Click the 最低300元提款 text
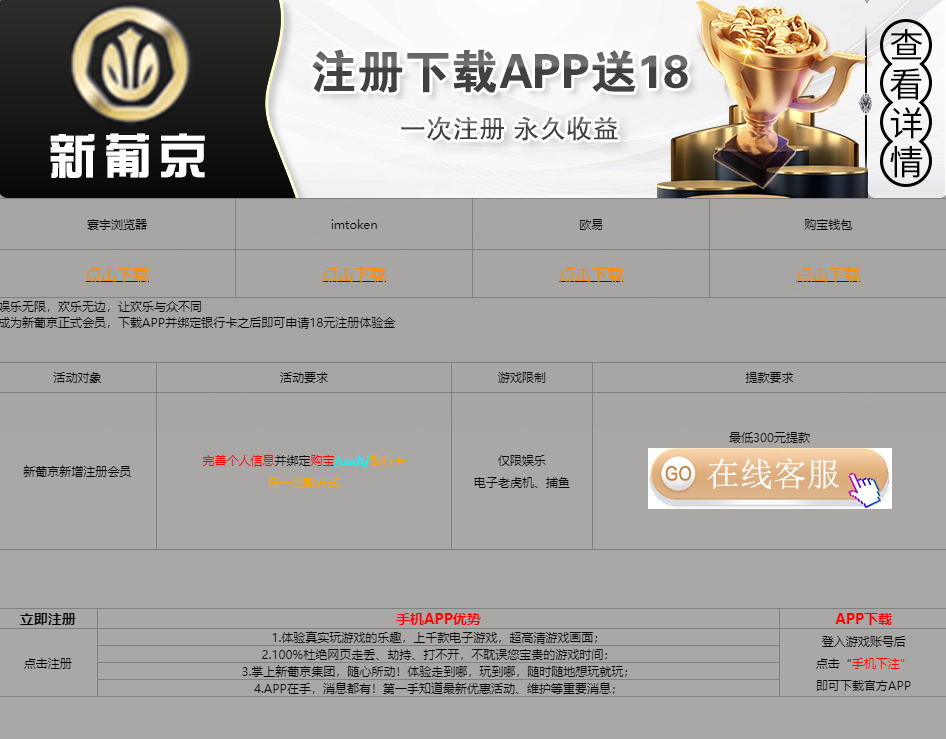The height and width of the screenshot is (739, 946). coord(769,437)
